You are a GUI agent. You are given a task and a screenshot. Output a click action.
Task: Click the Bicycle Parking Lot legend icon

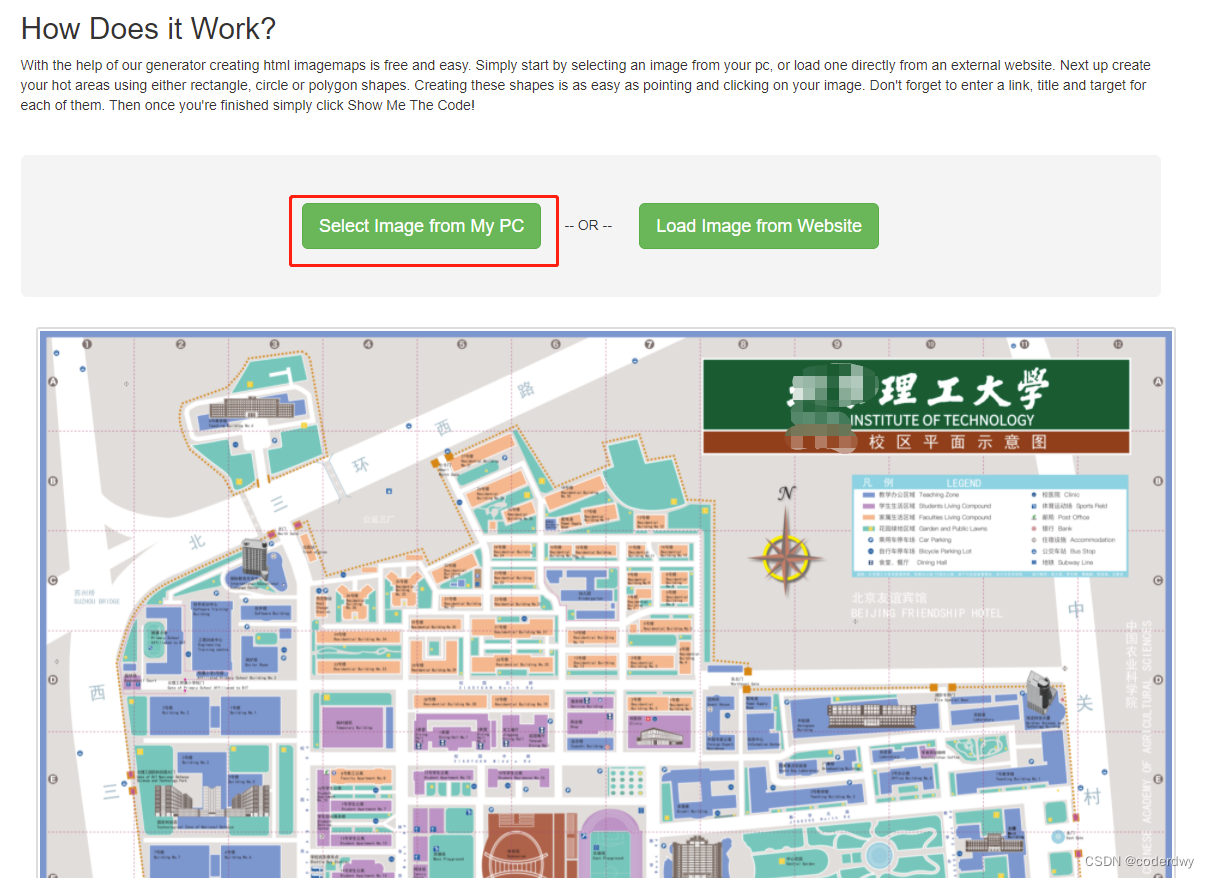coord(871,551)
